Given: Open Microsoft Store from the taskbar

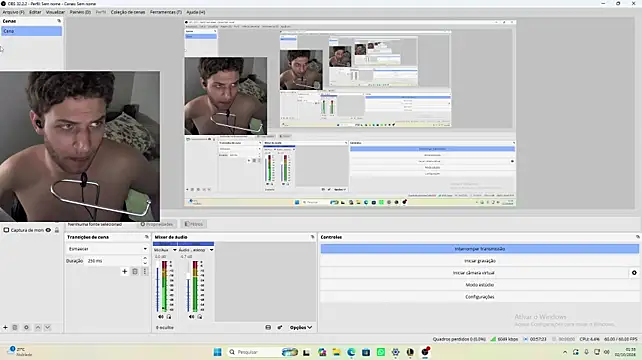Looking at the screenshot, I should (366, 352).
